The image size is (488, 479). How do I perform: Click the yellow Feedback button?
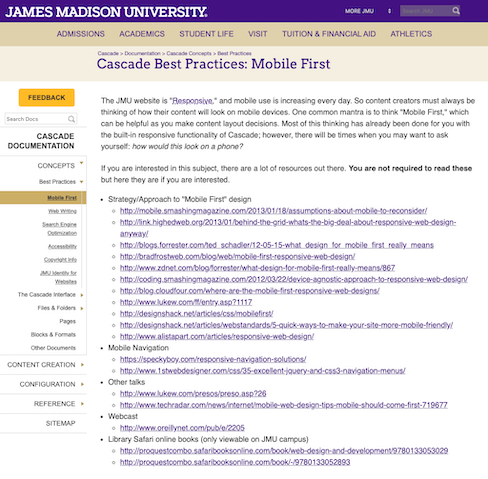pos(47,98)
